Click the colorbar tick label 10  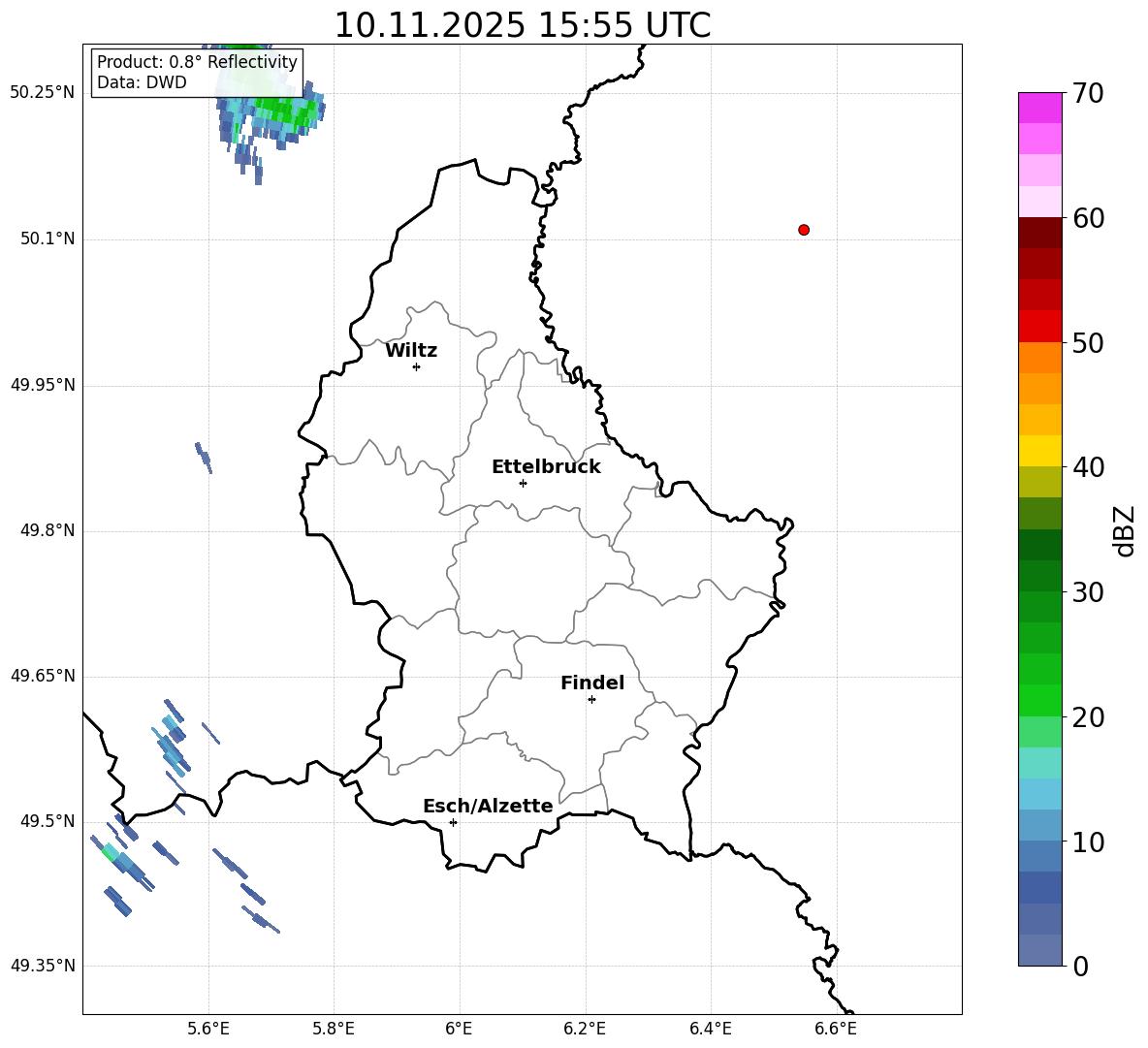pyautogui.click(x=1088, y=842)
